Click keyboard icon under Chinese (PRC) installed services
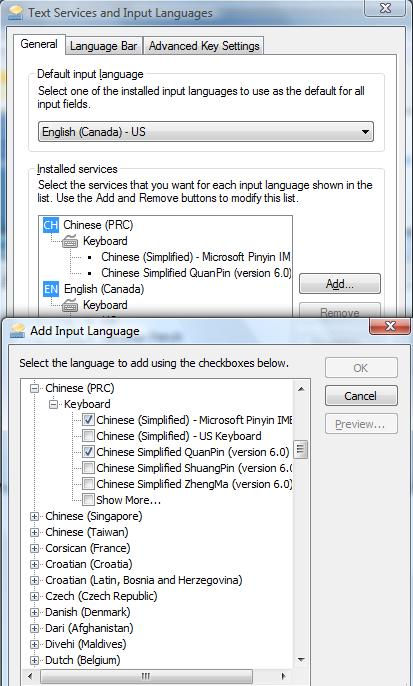The width and height of the screenshot is (413, 686). 70,241
